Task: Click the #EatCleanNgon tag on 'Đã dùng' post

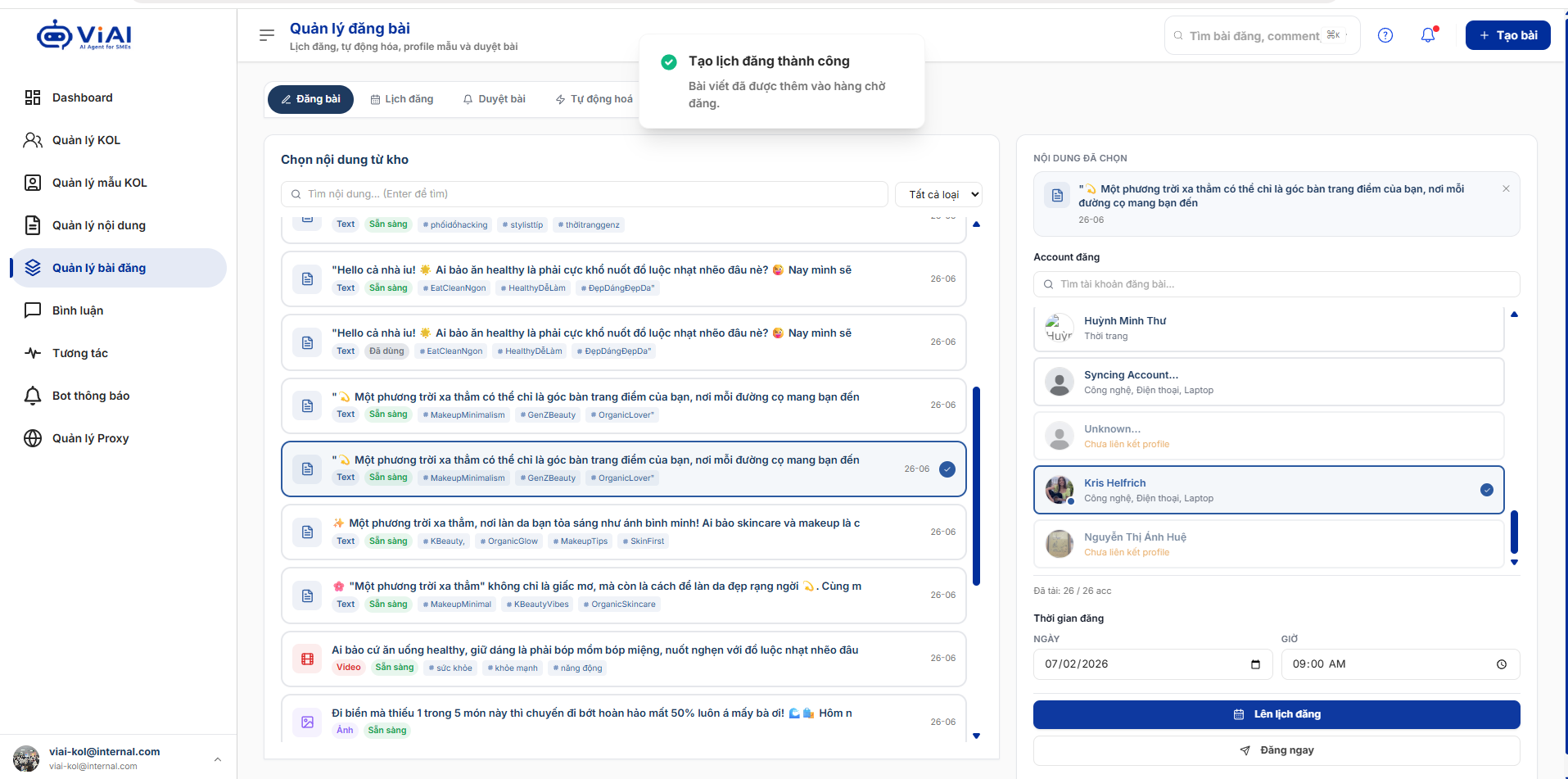Action: pos(451,351)
